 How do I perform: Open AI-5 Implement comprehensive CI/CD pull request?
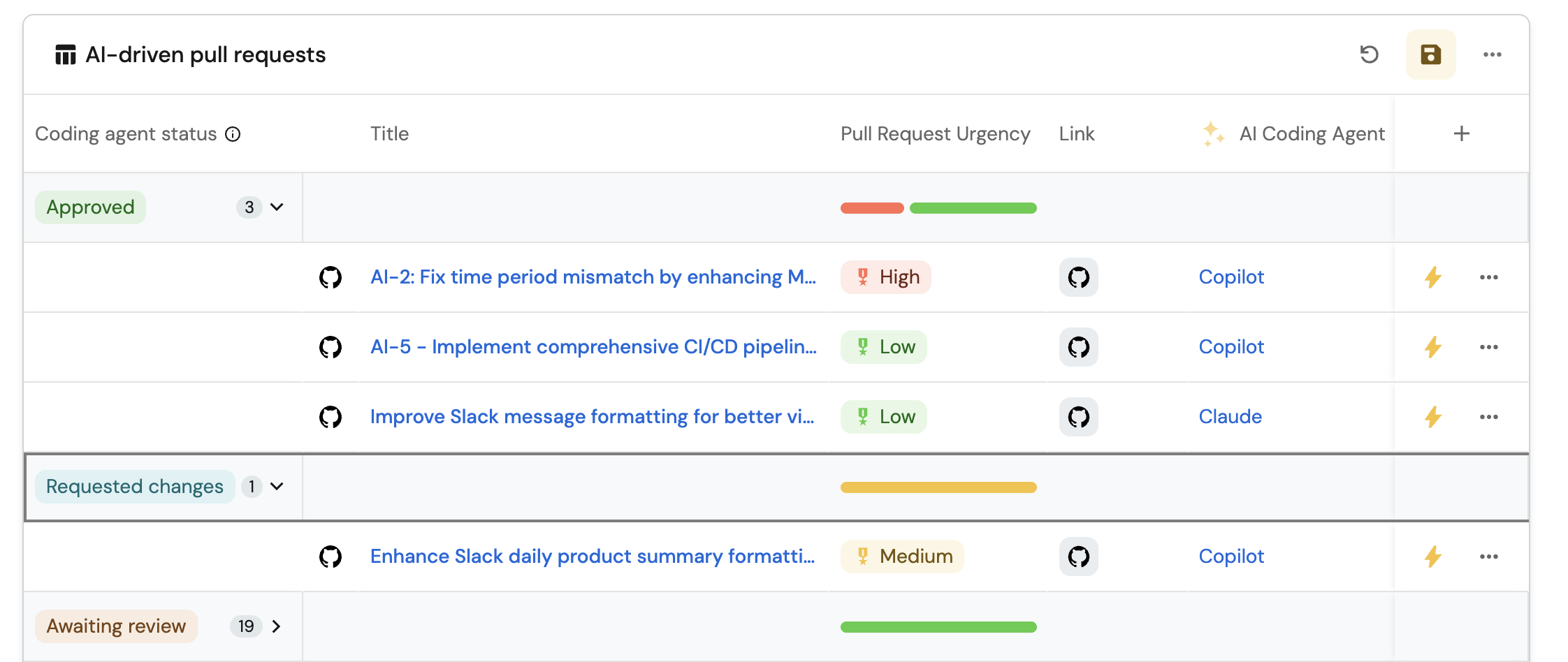click(593, 347)
